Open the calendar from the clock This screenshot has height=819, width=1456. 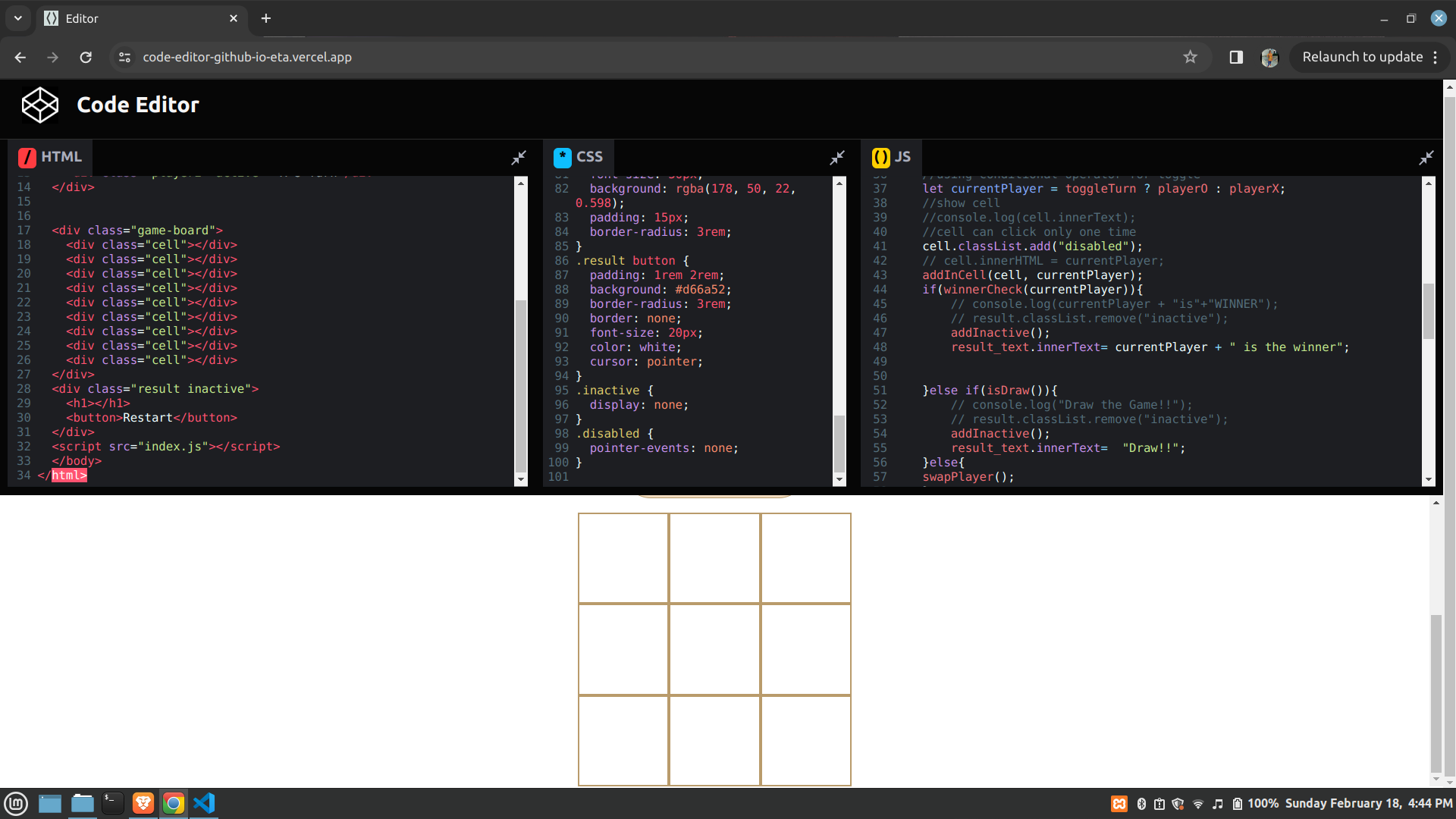(x=1369, y=803)
